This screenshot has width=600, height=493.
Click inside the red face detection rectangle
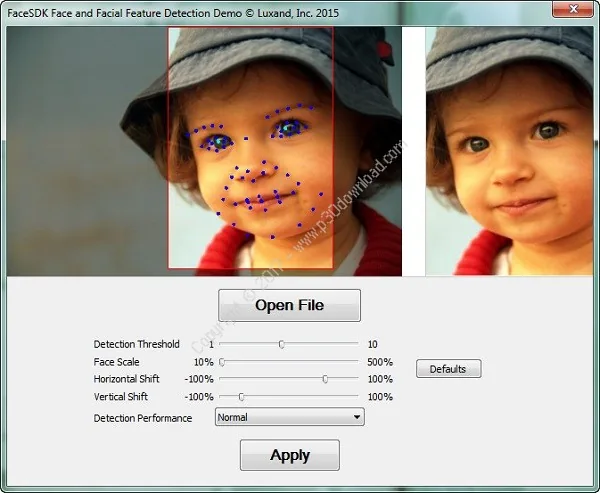pyautogui.click(x=251, y=148)
